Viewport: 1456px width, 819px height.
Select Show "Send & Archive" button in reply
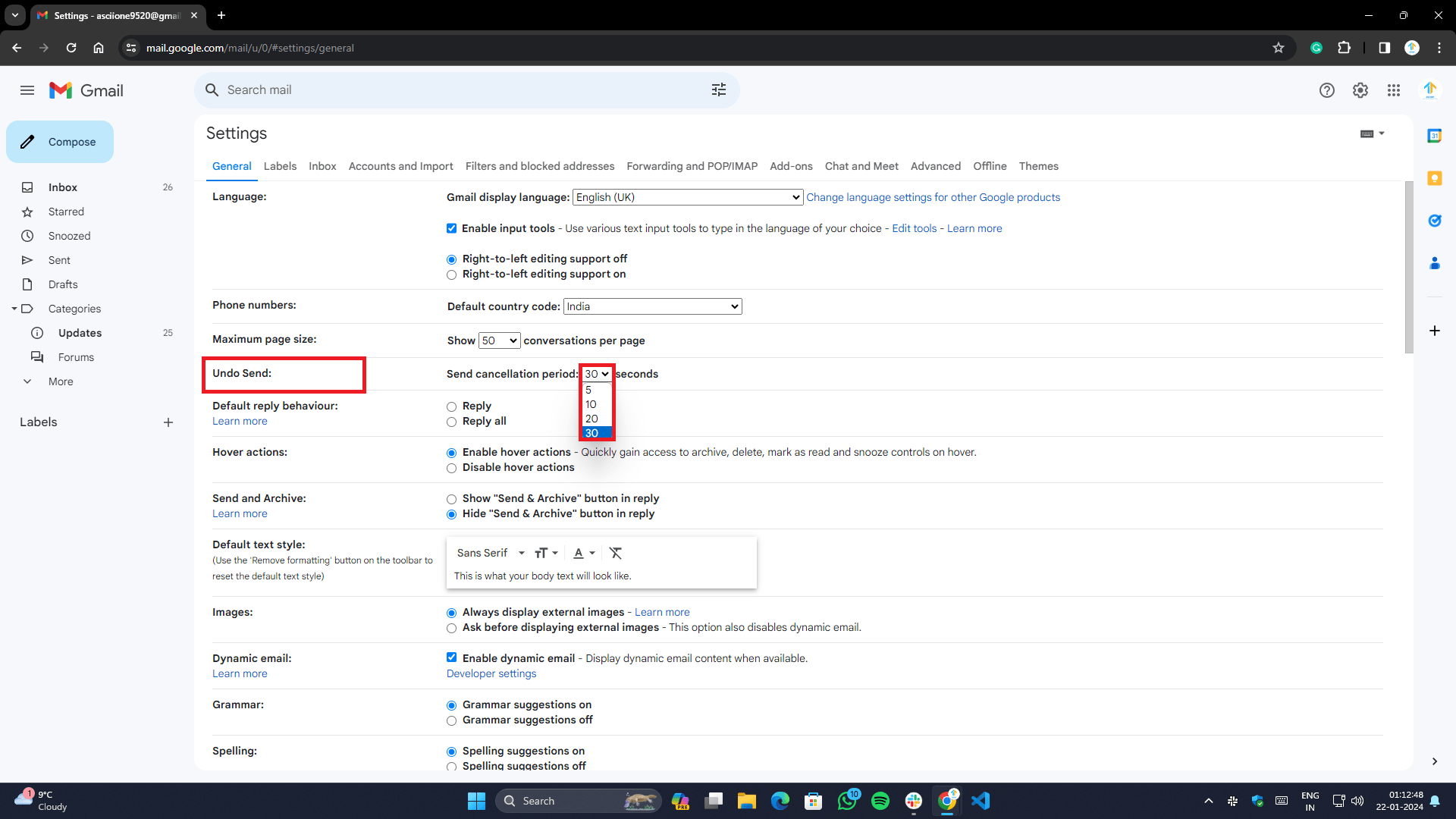451,499
